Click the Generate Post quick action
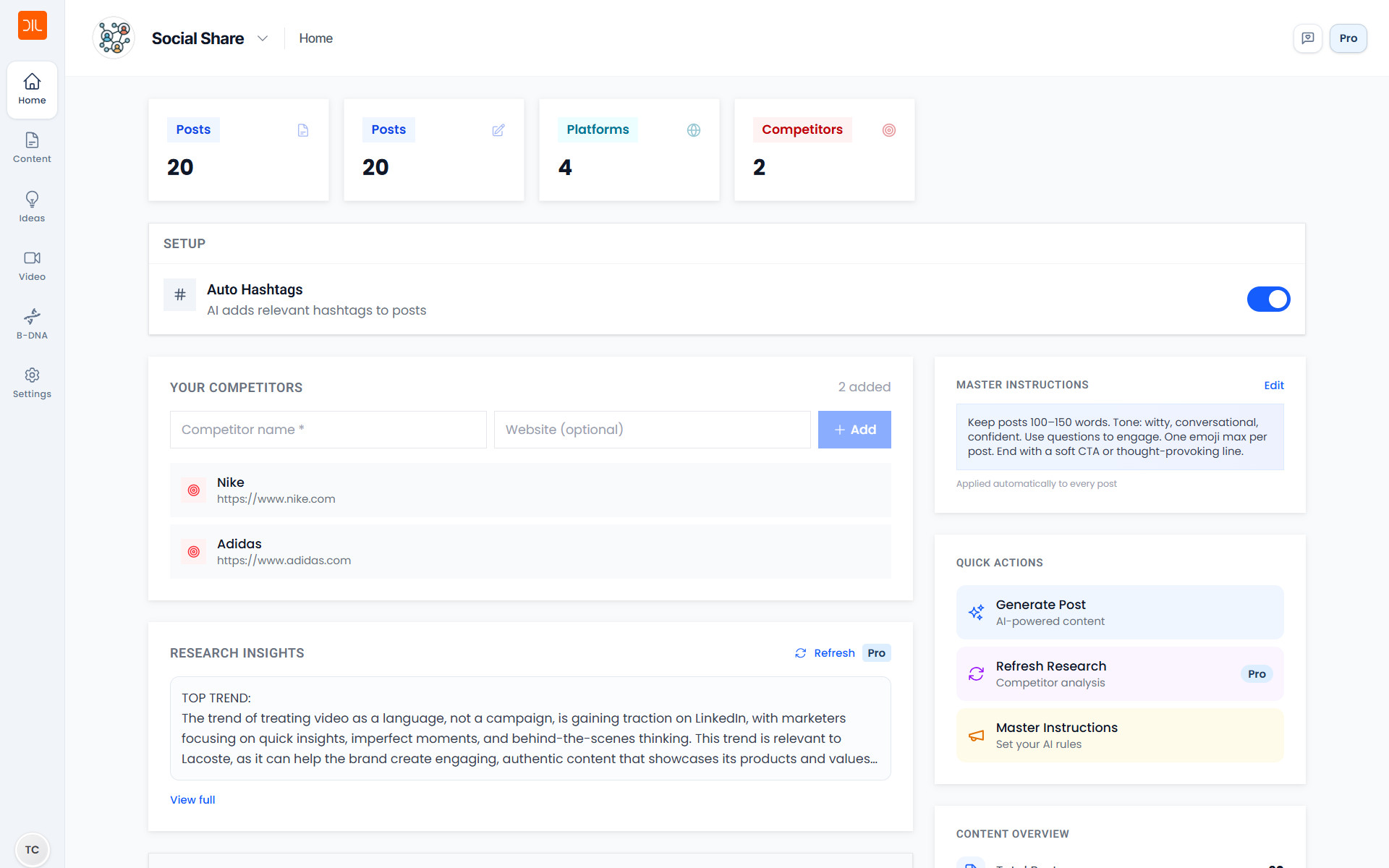This screenshot has width=1389, height=868. (x=1120, y=613)
